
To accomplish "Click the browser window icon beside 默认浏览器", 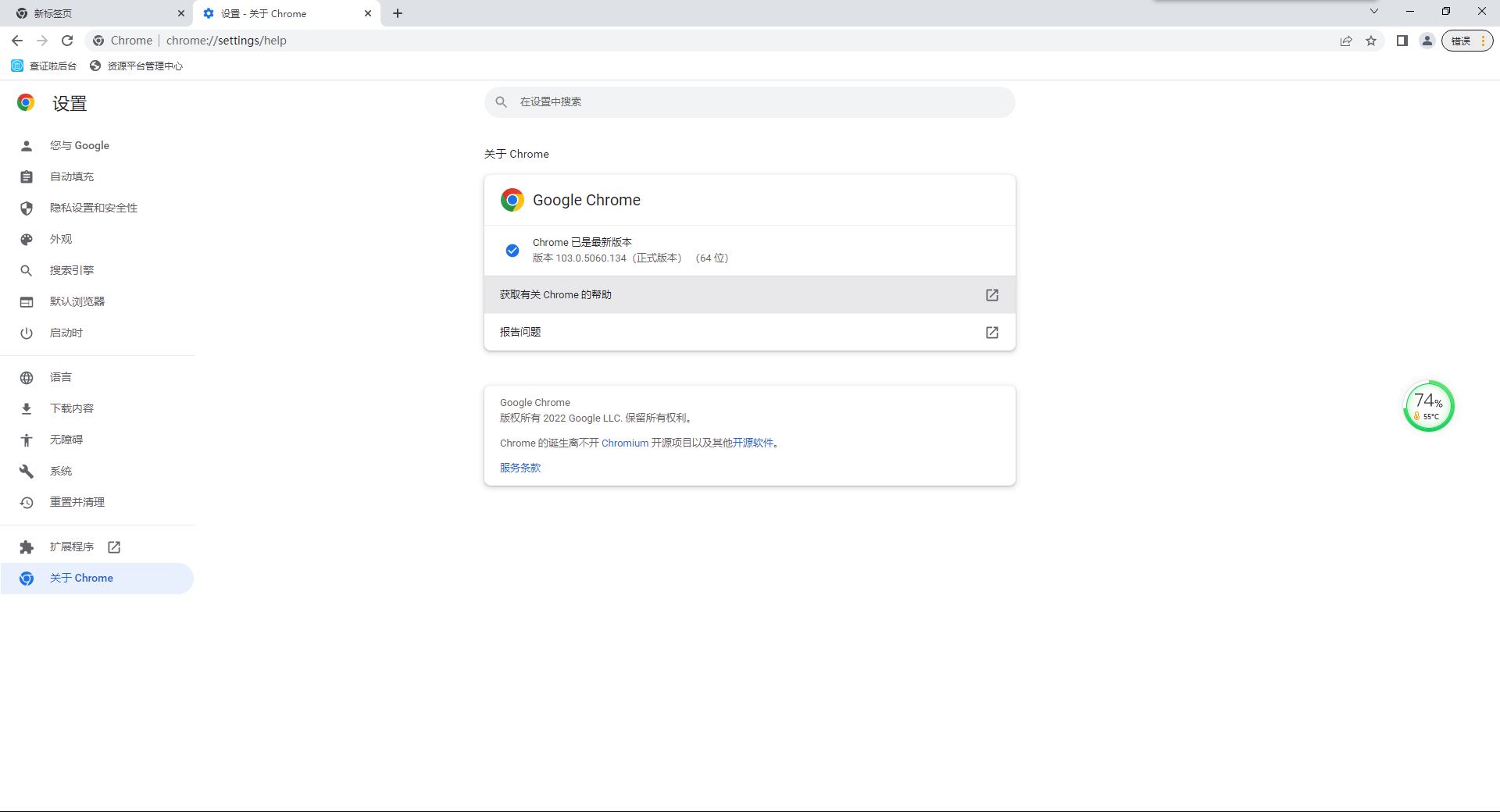I will click(27, 302).
